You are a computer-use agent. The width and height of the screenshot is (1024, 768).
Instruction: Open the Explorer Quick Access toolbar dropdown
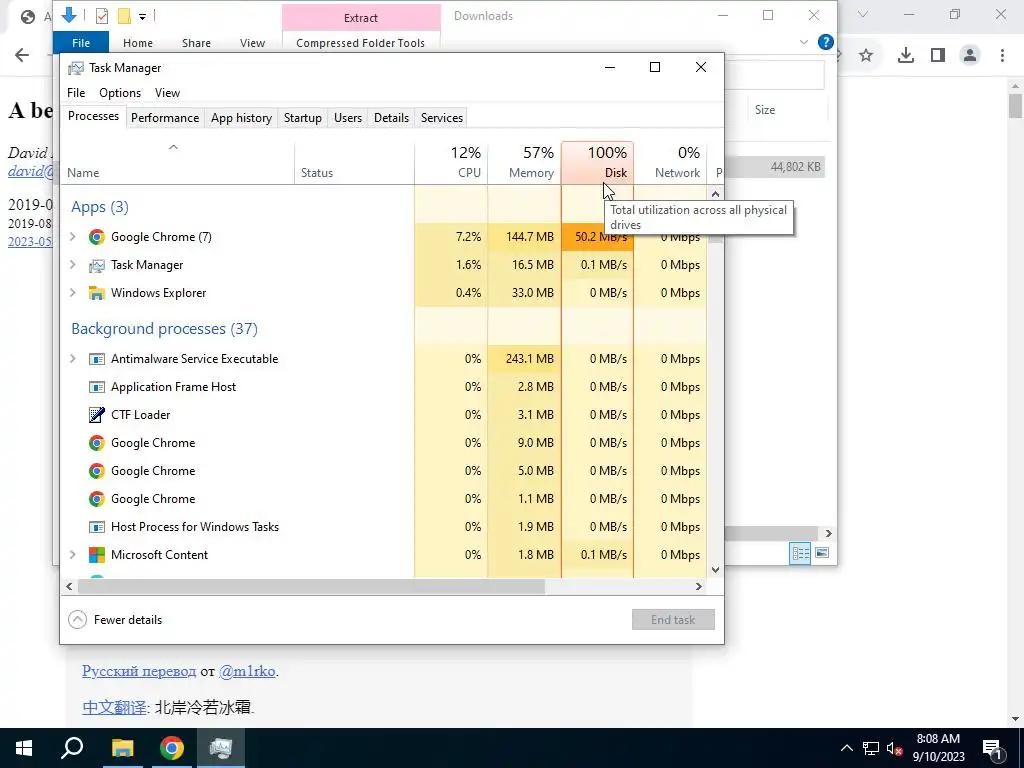(x=142, y=16)
